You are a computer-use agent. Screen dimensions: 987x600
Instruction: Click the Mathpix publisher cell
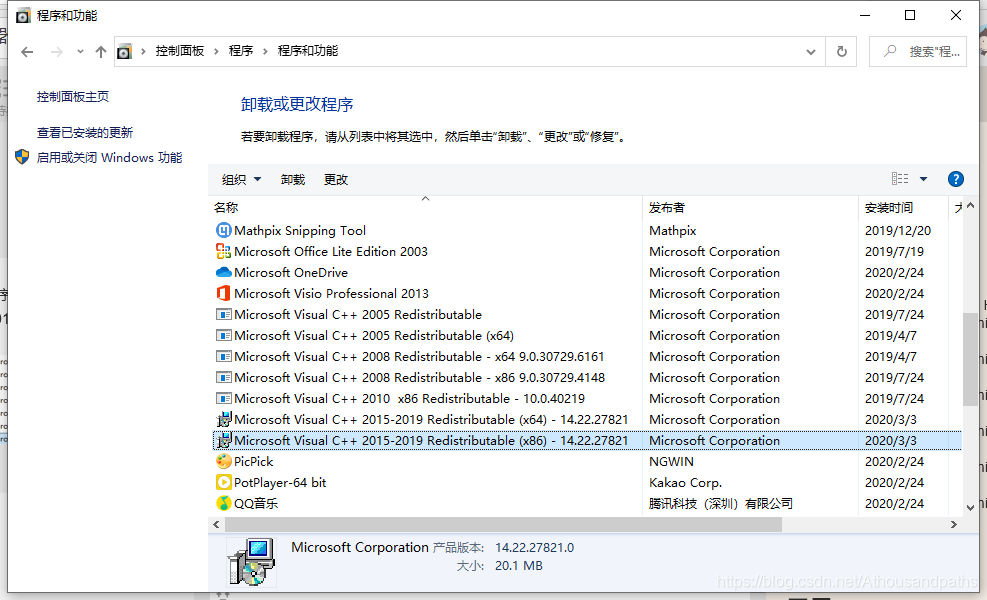coord(672,230)
